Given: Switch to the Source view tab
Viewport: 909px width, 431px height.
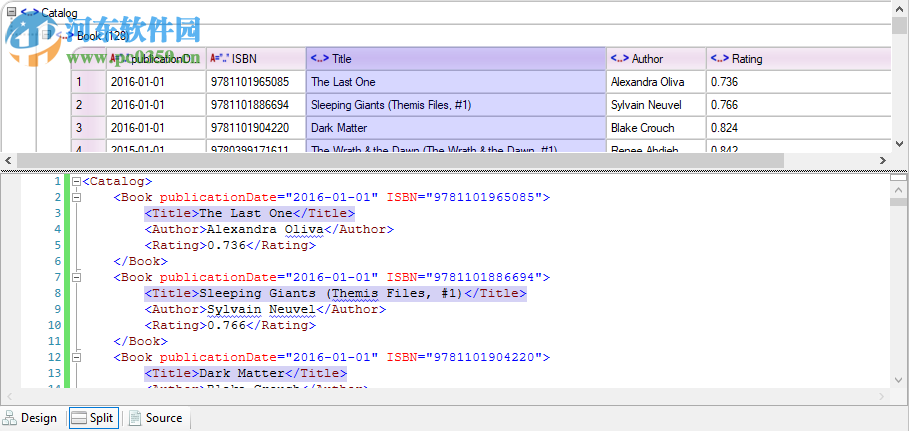Looking at the screenshot, I should click(x=155, y=418).
